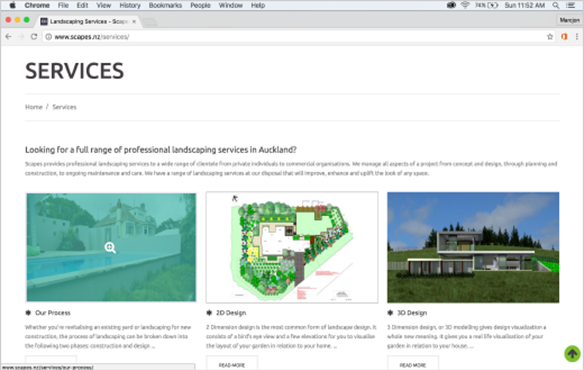This screenshot has height=370, width=584.
Task: Bookmark this page with the star icon
Action: click(550, 37)
